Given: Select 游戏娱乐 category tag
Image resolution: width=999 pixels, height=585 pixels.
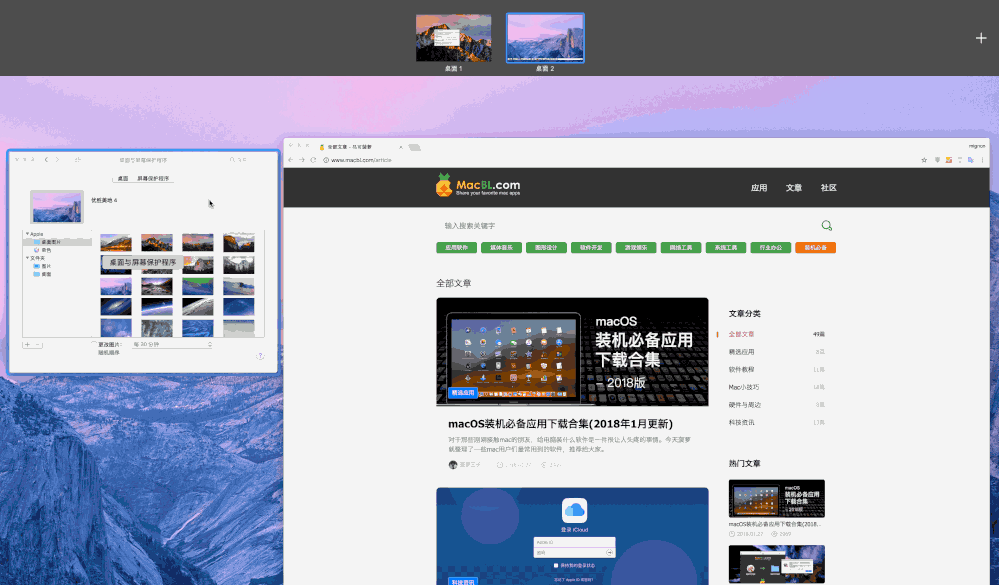Looking at the screenshot, I should (x=636, y=247).
